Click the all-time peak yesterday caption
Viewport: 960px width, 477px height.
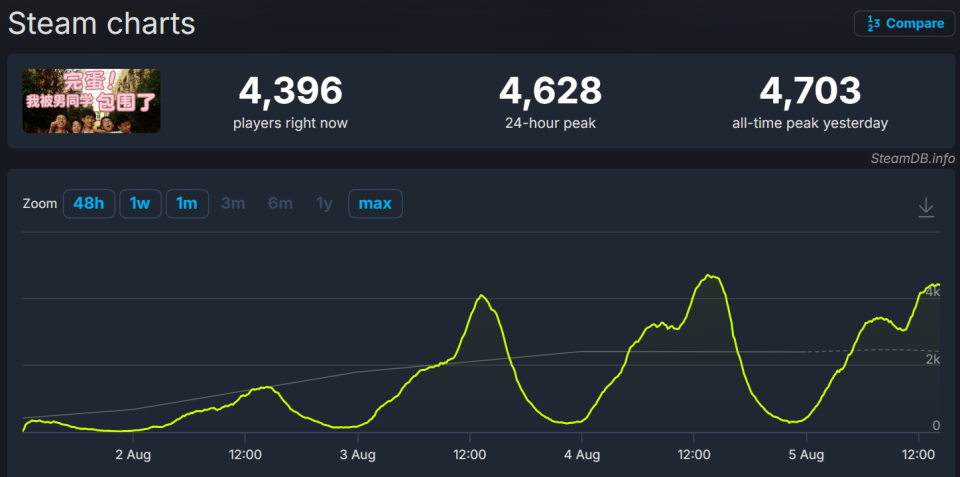click(810, 123)
